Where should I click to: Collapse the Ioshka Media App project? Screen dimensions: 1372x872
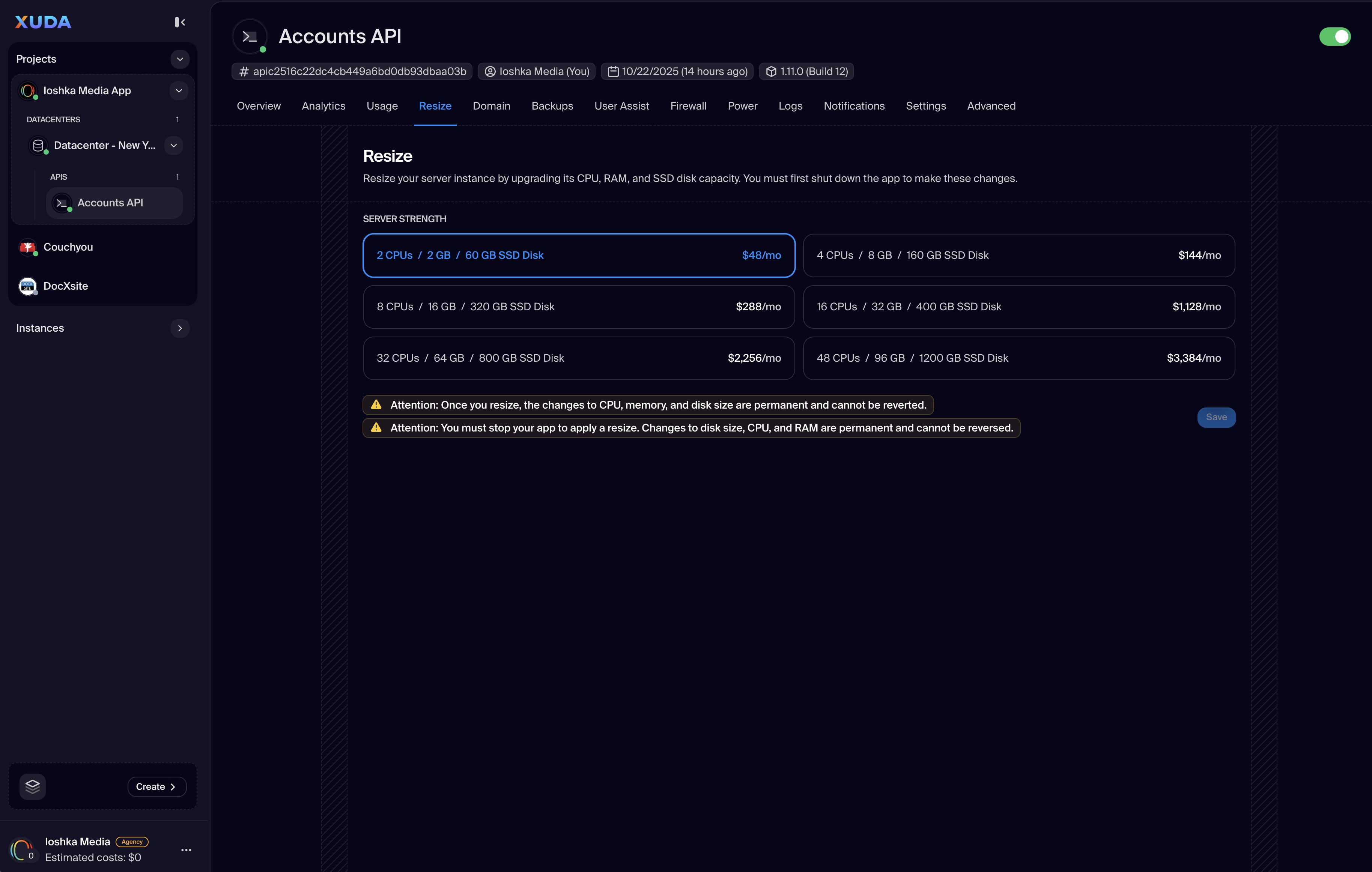pos(179,90)
